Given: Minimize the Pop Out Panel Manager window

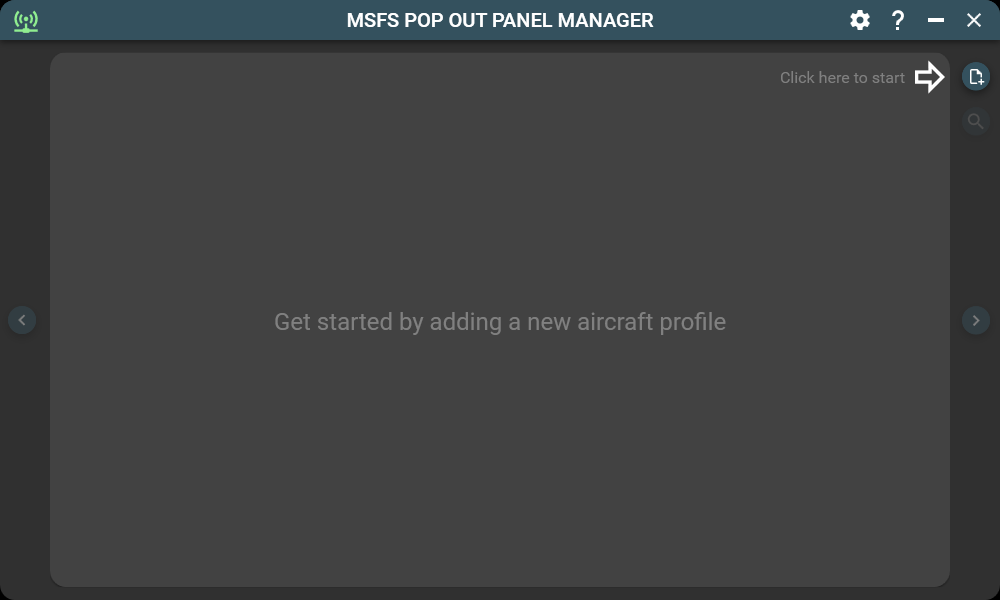Looking at the screenshot, I should pyautogui.click(x=936, y=20).
